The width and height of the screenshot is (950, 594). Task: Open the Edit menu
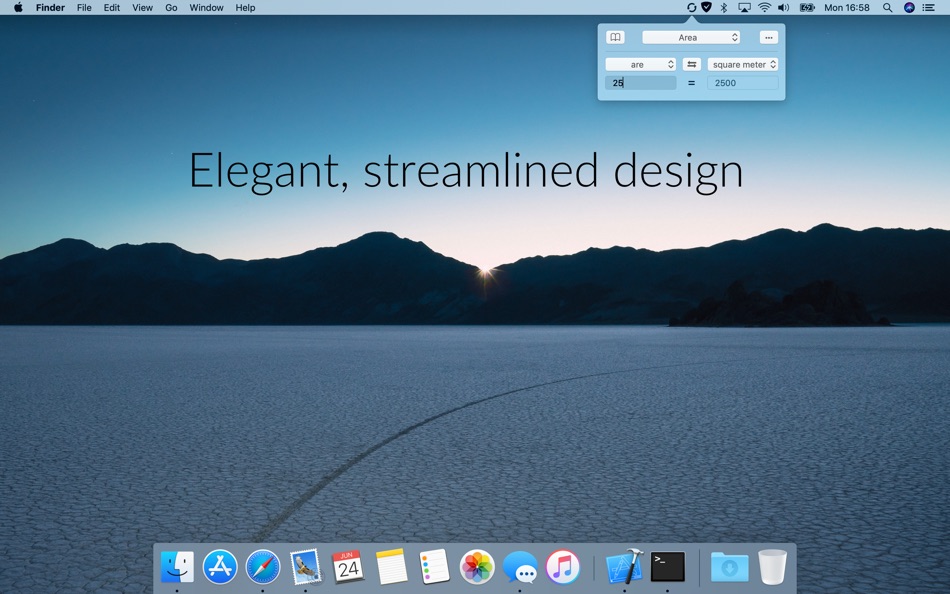tap(111, 8)
